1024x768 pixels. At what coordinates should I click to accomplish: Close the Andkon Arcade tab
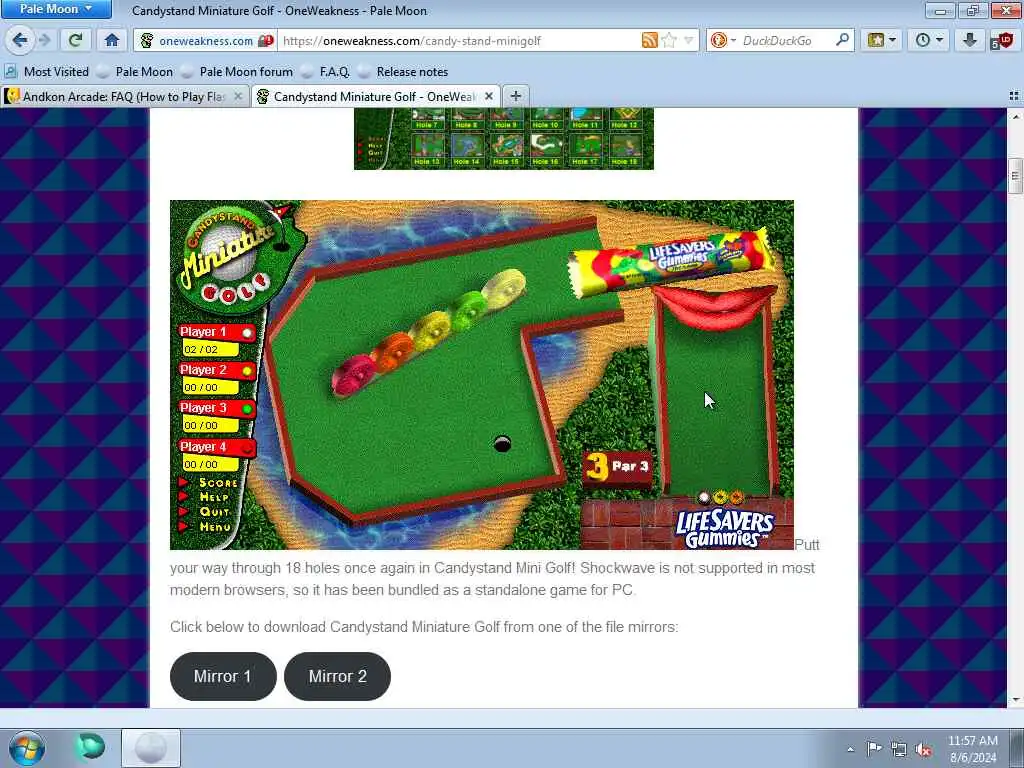(238, 97)
